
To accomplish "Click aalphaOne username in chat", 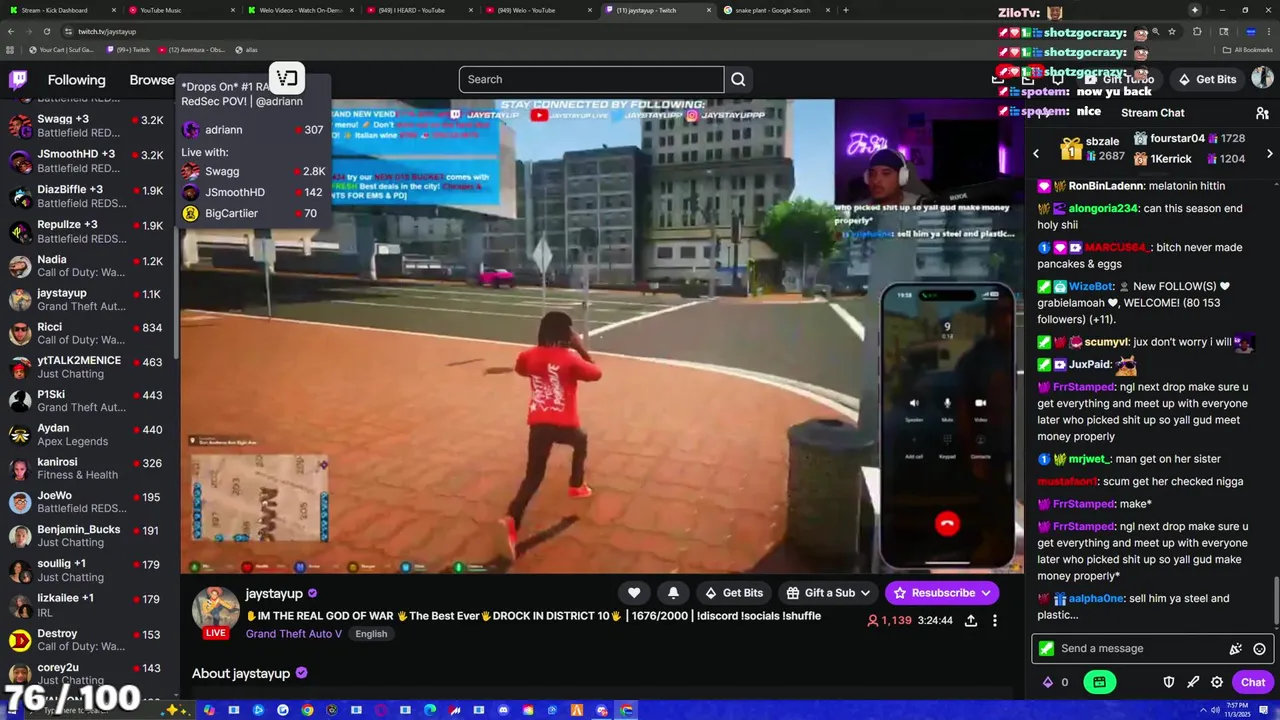I will pyautogui.click(x=1096, y=599).
